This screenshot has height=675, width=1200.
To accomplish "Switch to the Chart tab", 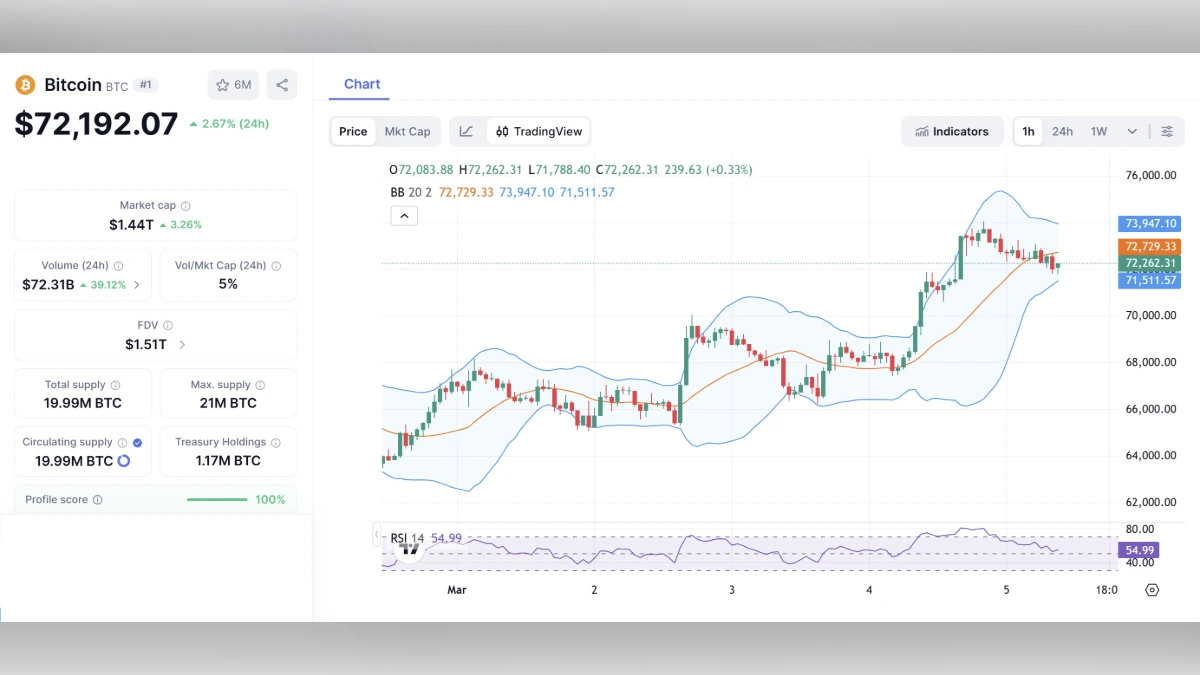I will (x=361, y=84).
